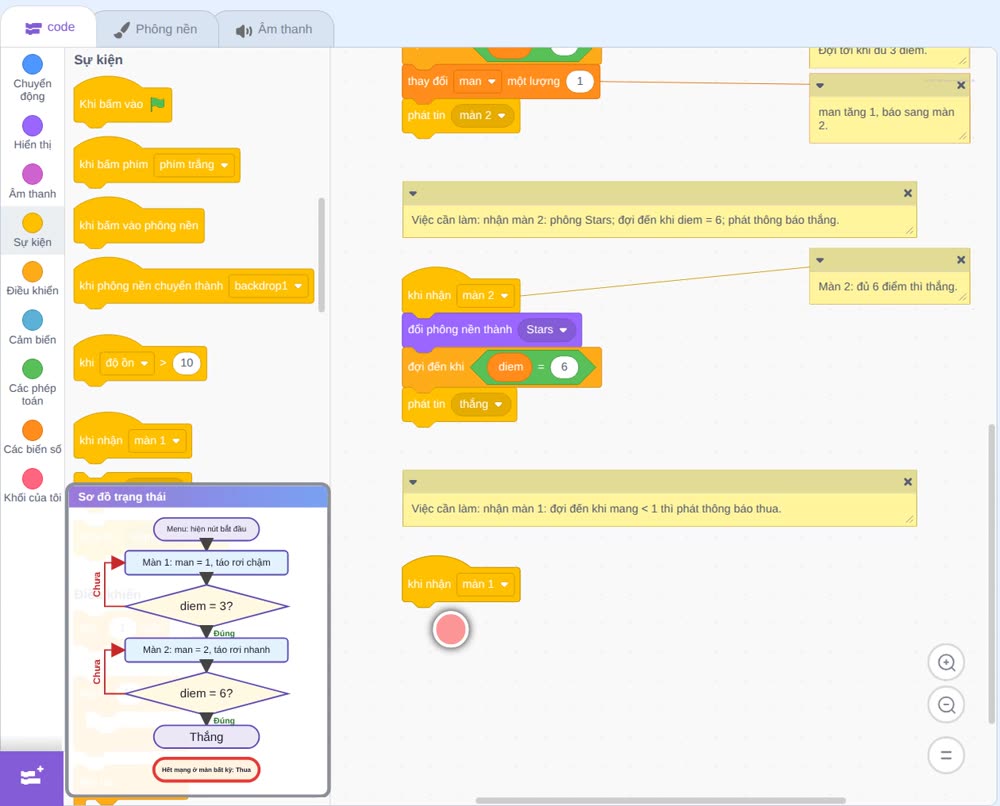Collapse the 'man tăng 1' comment

click(820, 85)
